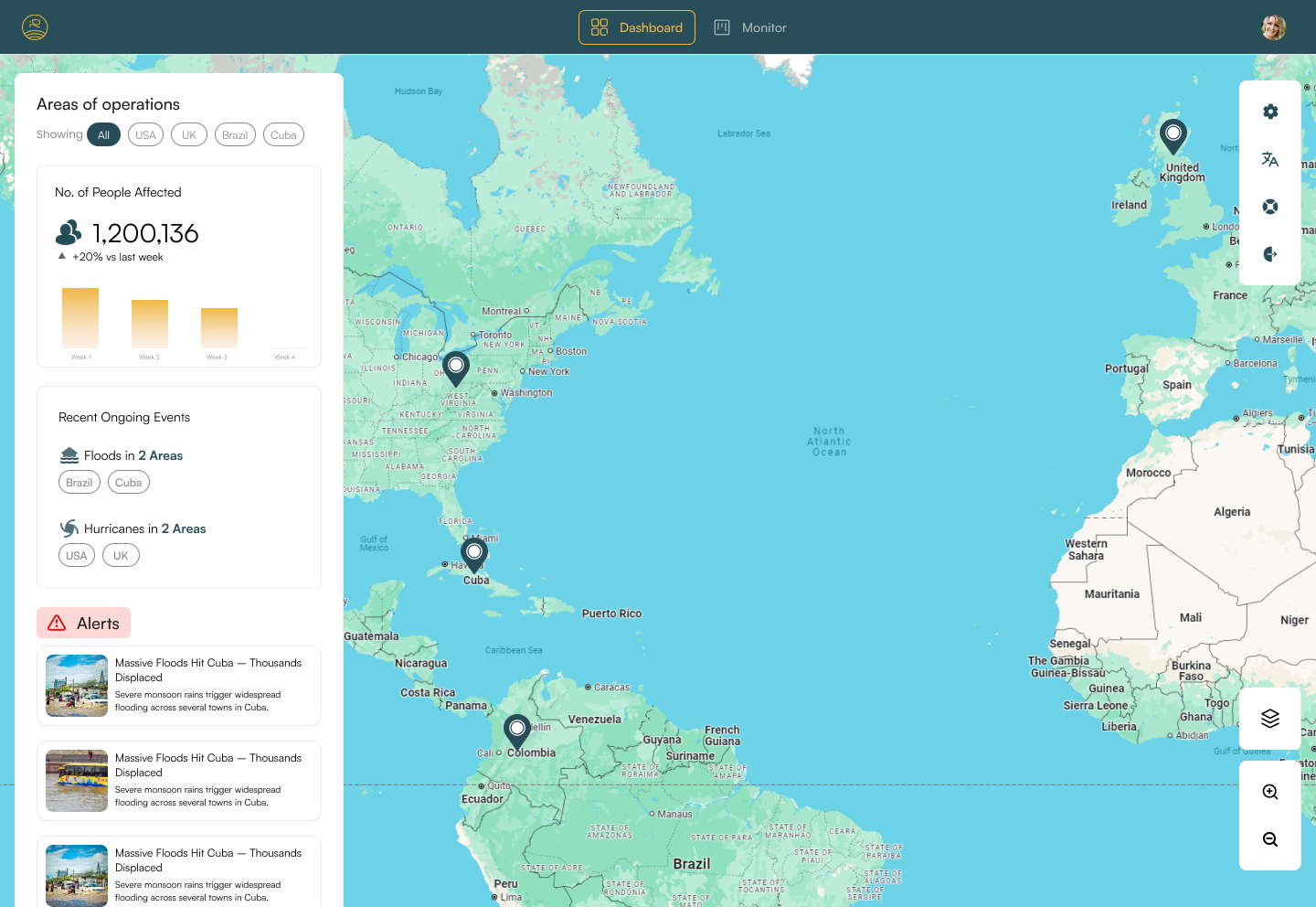Zoom out on the map
1316x907 pixels.
pyautogui.click(x=1269, y=839)
